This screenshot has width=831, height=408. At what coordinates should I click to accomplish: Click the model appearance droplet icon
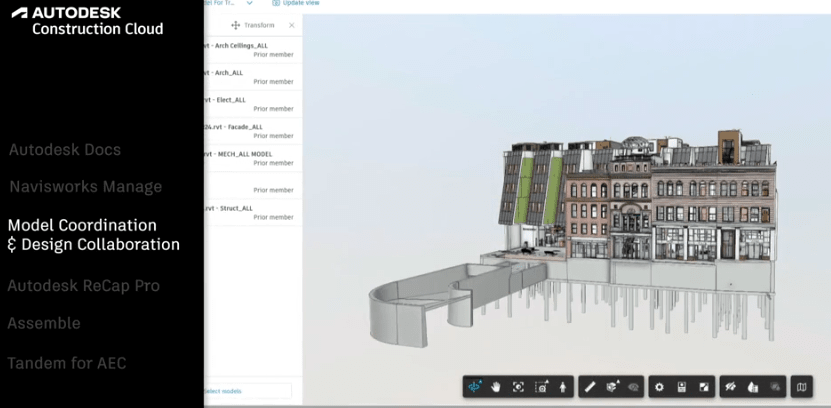point(753,387)
